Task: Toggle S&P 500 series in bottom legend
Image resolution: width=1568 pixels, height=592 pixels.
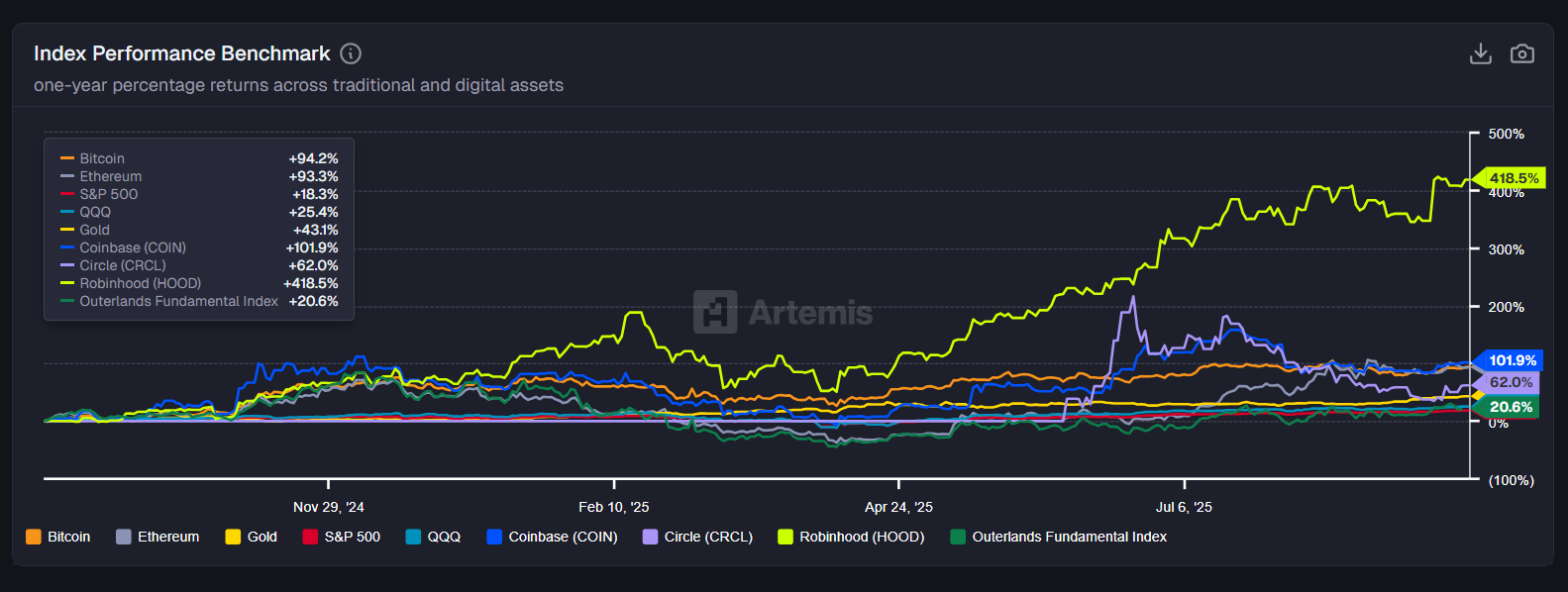Action: coord(342,537)
